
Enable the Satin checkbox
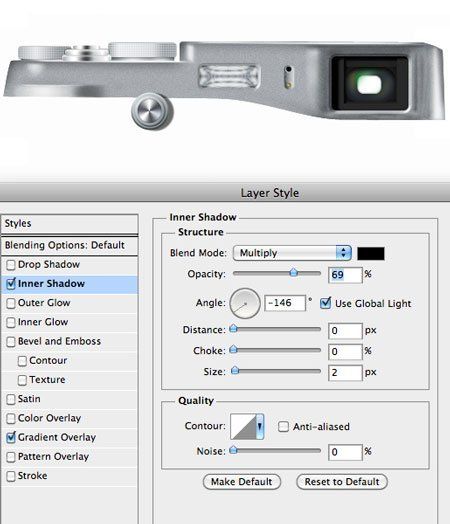point(11,399)
